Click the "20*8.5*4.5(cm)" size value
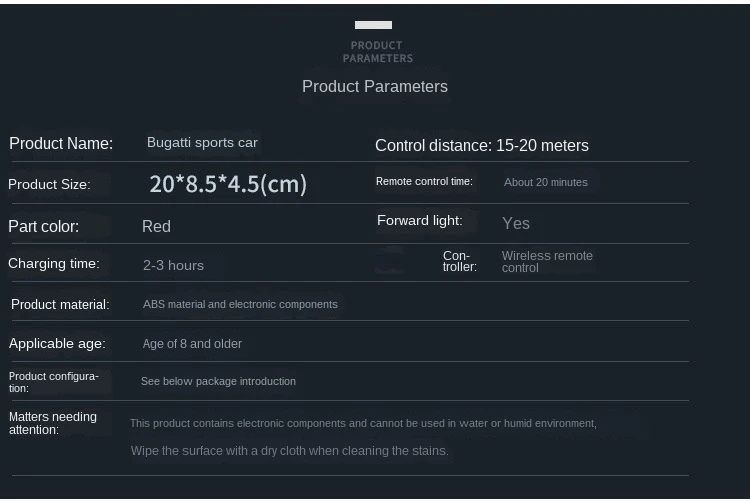Image resolution: width=750 pixels, height=502 pixels. (228, 184)
